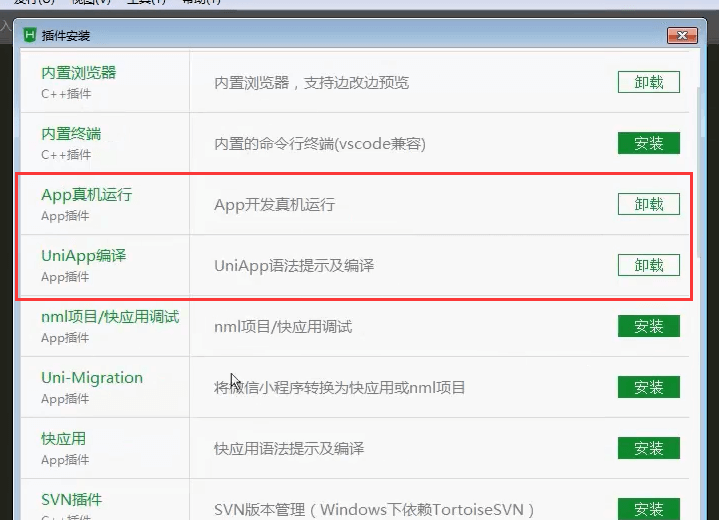
Task: Select the 内置浏览器 plugin name
Action: pos(78,72)
